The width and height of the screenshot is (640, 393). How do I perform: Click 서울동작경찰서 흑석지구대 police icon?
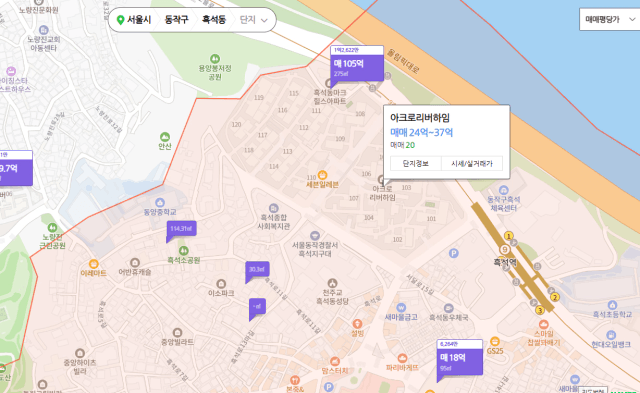point(315,235)
